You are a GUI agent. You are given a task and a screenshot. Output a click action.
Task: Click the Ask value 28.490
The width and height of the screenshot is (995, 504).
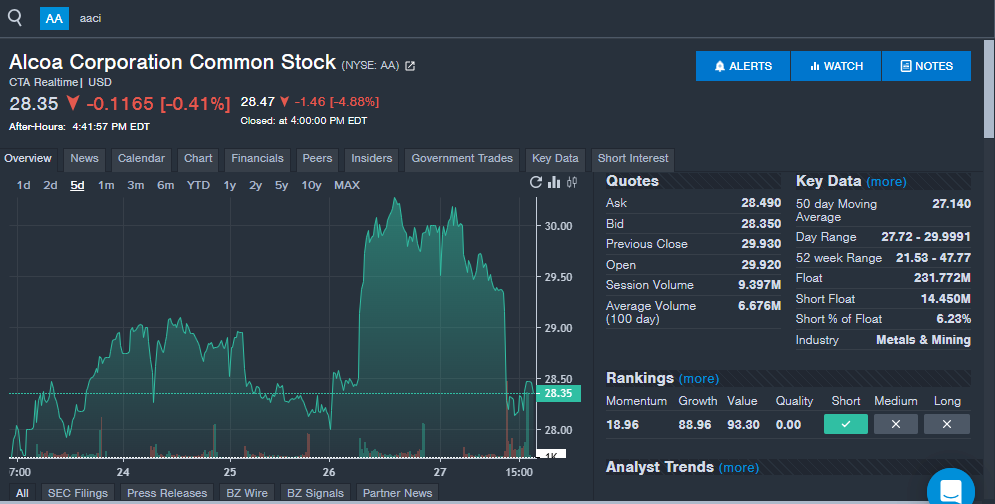coord(761,203)
